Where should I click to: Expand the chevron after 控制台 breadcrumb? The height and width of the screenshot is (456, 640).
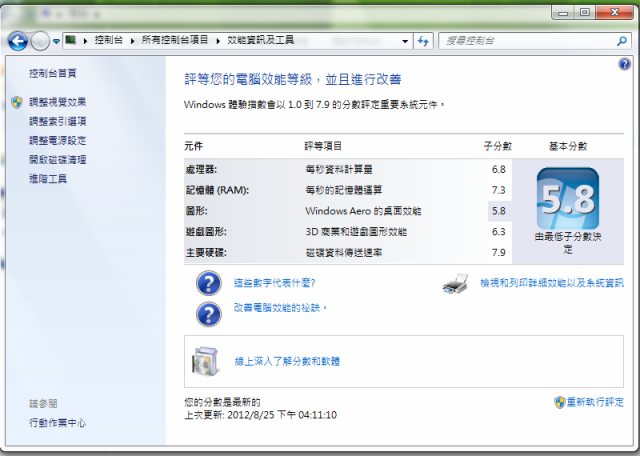click(x=132, y=41)
